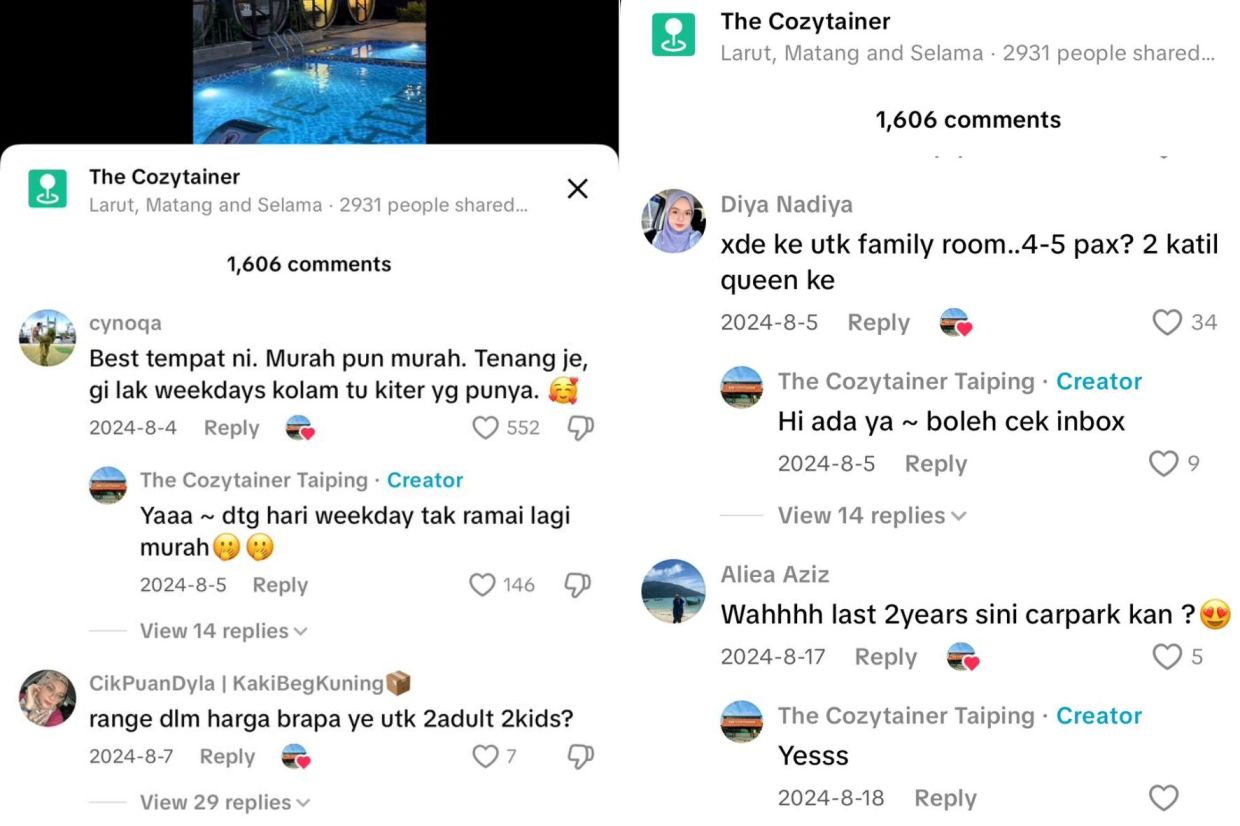Open Diya Nadiya's profile picture
This screenshot has width=1240, height=826.
point(673,221)
